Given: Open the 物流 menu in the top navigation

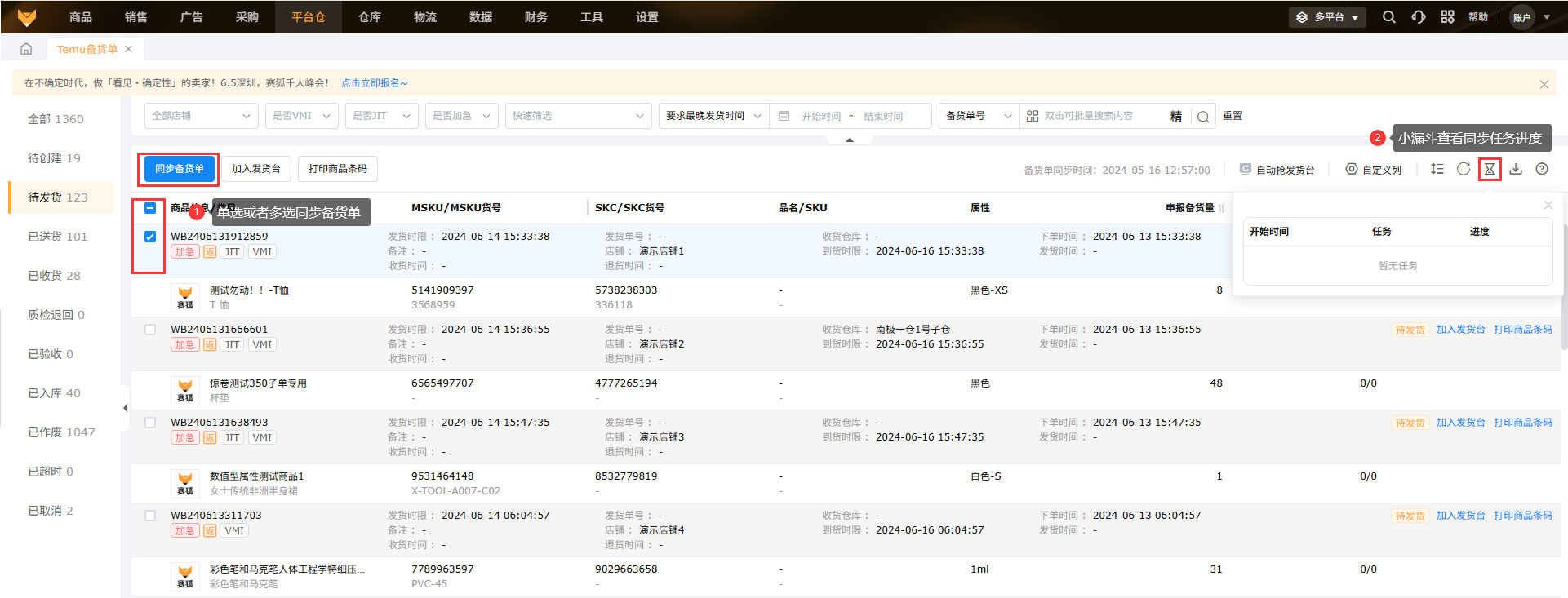Looking at the screenshot, I should click(424, 17).
